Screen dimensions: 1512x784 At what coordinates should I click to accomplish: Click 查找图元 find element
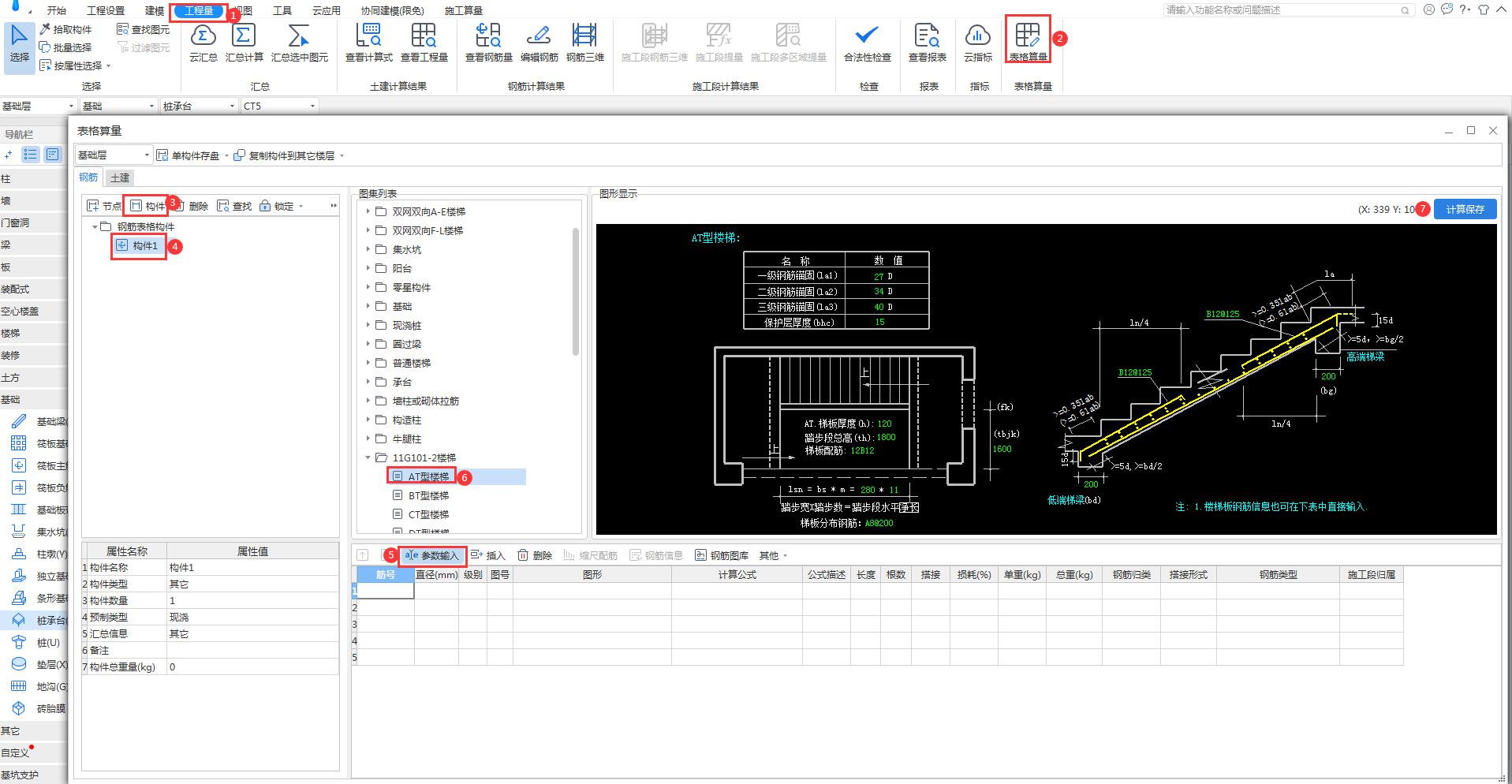(x=143, y=29)
